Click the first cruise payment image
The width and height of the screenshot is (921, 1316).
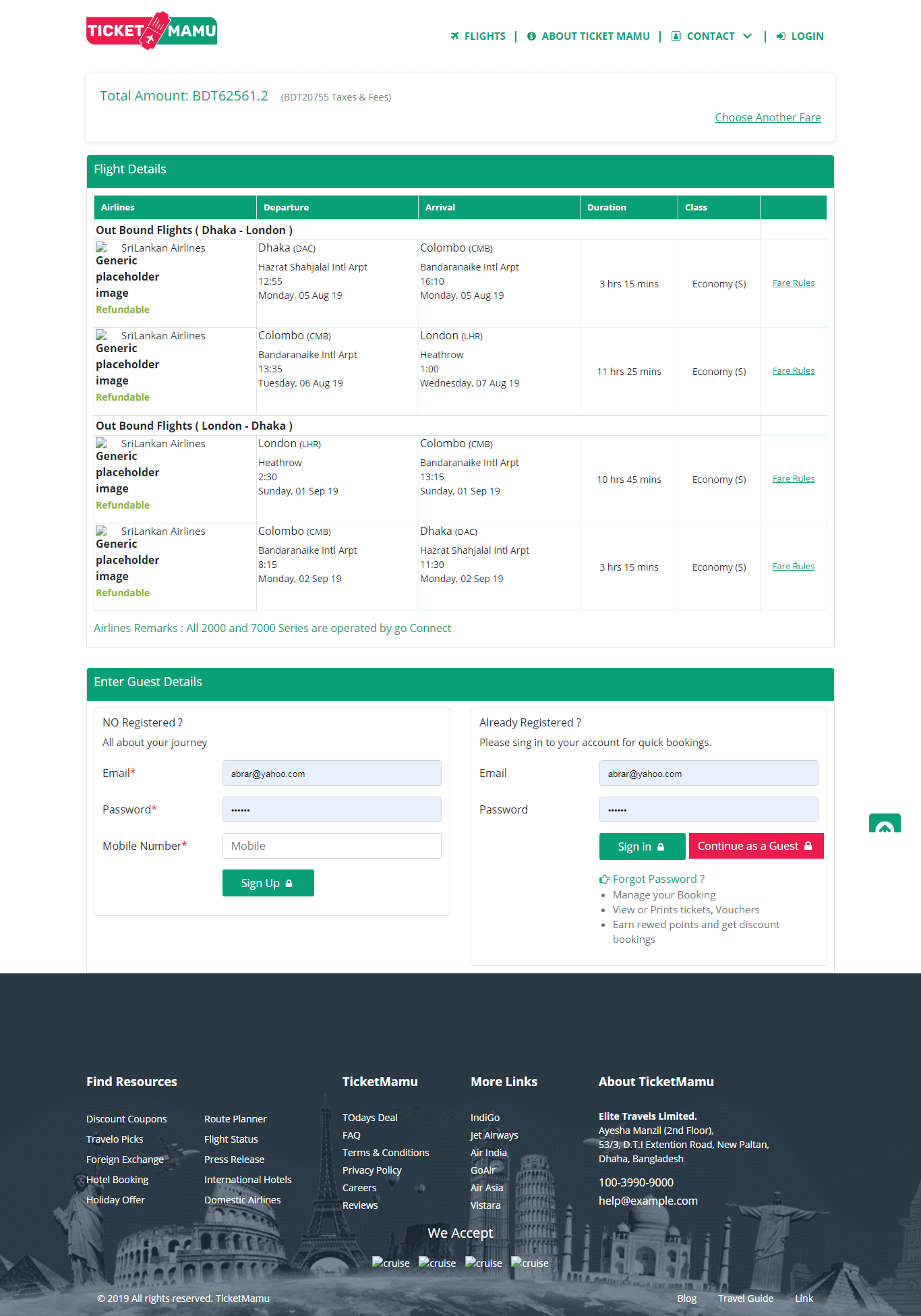(391, 1263)
